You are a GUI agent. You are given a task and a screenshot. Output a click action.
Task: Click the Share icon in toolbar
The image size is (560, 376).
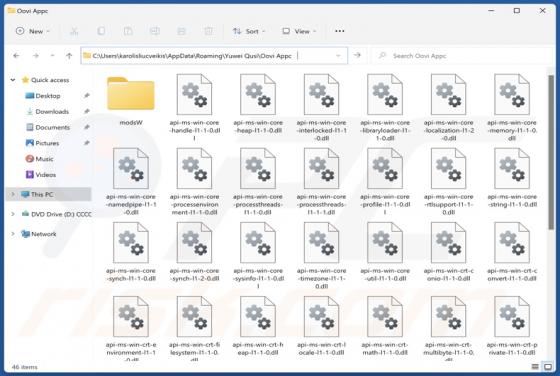pyautogui.click(x=181, y=31)
